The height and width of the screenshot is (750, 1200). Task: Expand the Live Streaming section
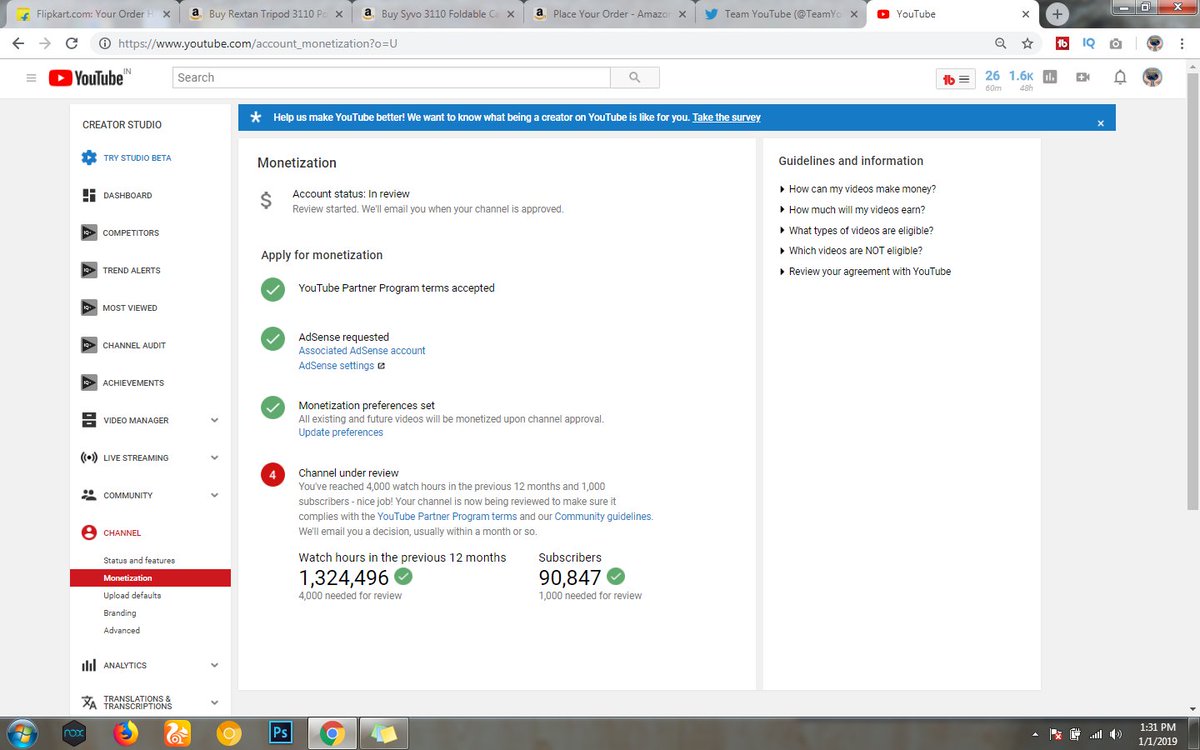(214, 458)
